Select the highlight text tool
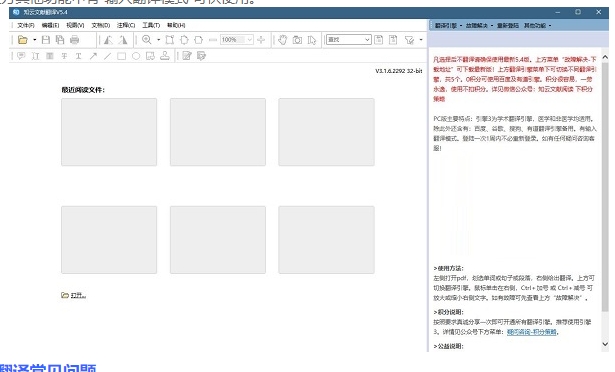The height and width of the screenshot is (372, 615). coord(50,56)
